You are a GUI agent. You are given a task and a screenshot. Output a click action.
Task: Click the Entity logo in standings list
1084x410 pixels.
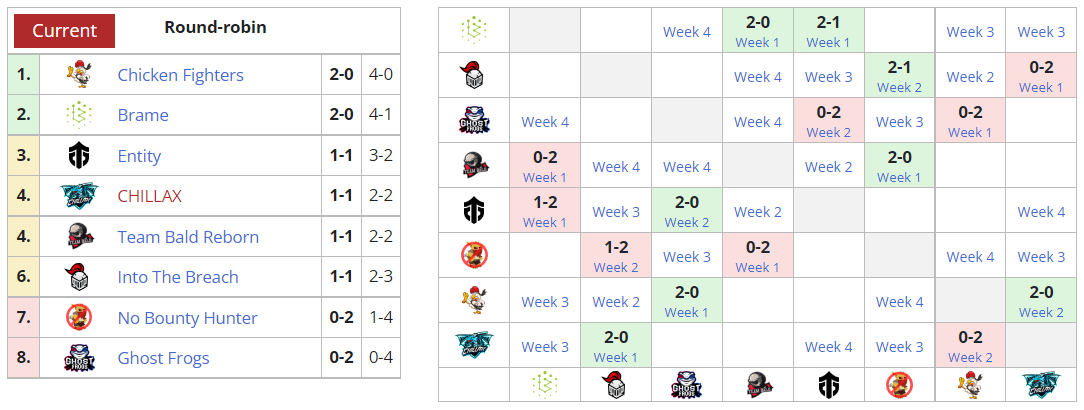(78, 156)
